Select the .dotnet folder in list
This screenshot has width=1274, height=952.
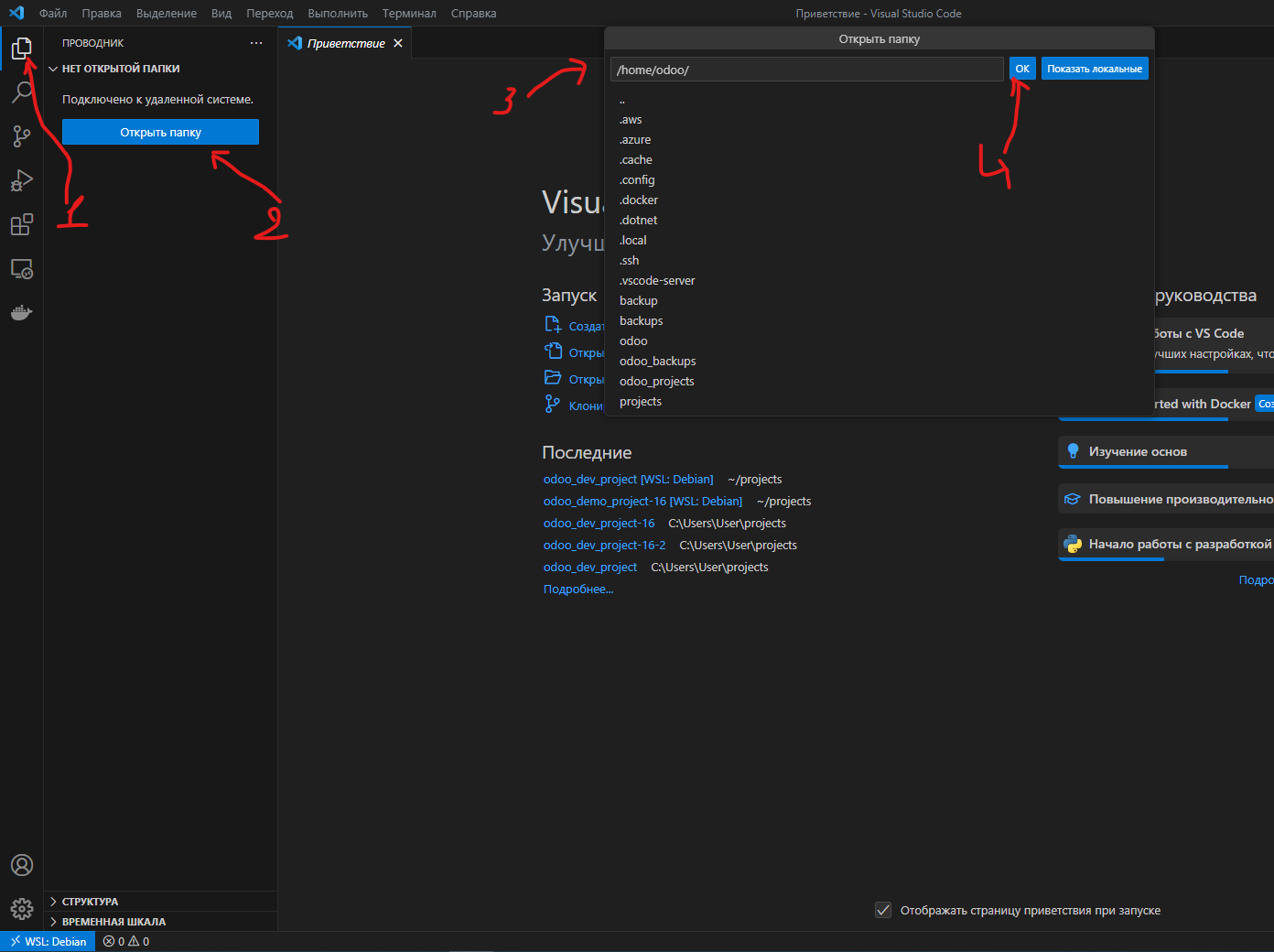pos(880,221)
